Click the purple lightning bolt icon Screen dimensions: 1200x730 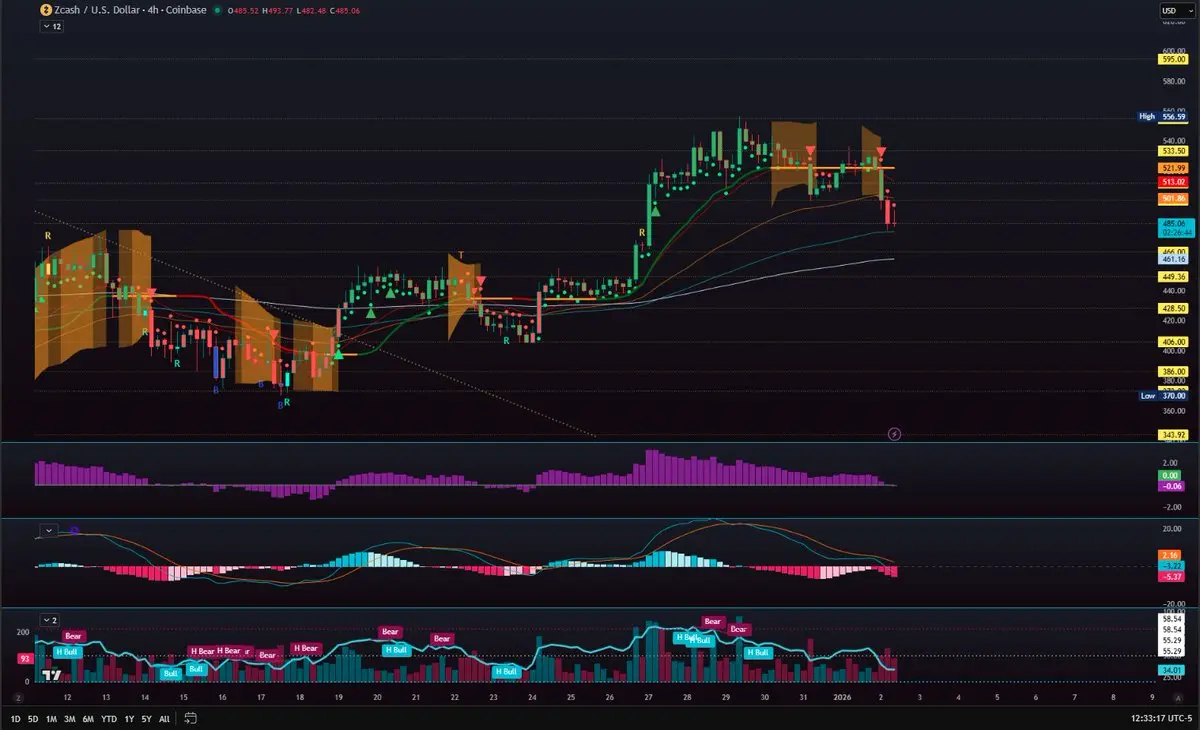[x=894, y=434]
